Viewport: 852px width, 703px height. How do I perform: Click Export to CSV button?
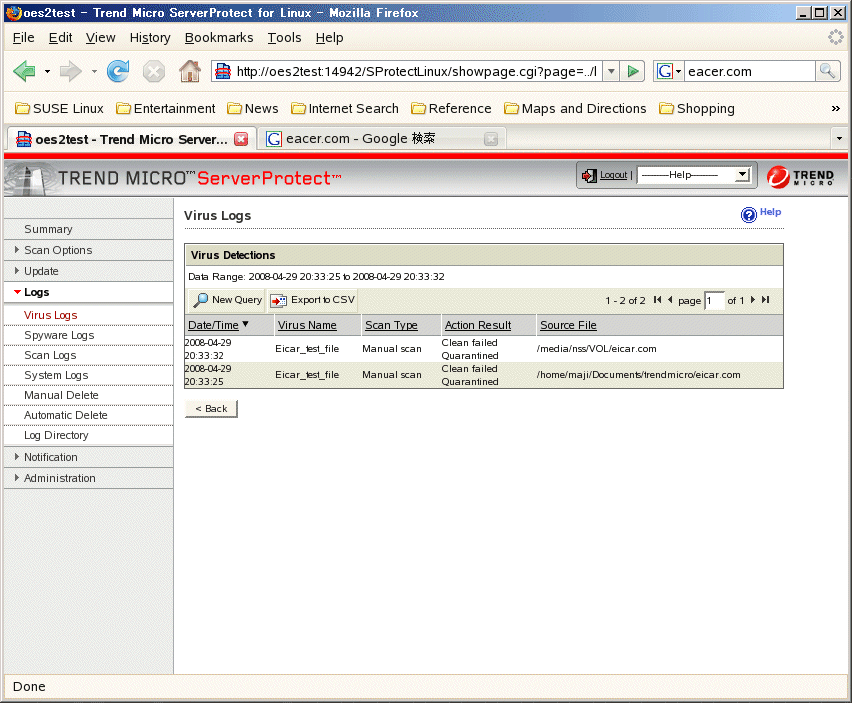click(313, 300)
